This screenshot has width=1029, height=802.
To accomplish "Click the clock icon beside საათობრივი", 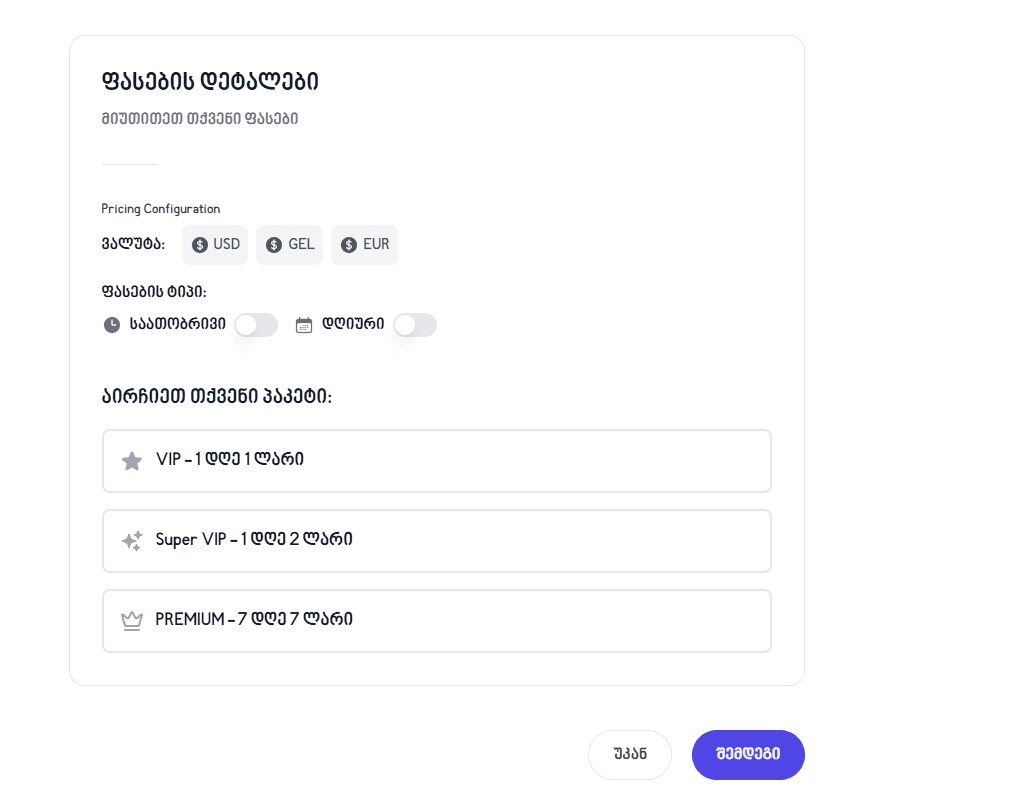I will [111, 324].
